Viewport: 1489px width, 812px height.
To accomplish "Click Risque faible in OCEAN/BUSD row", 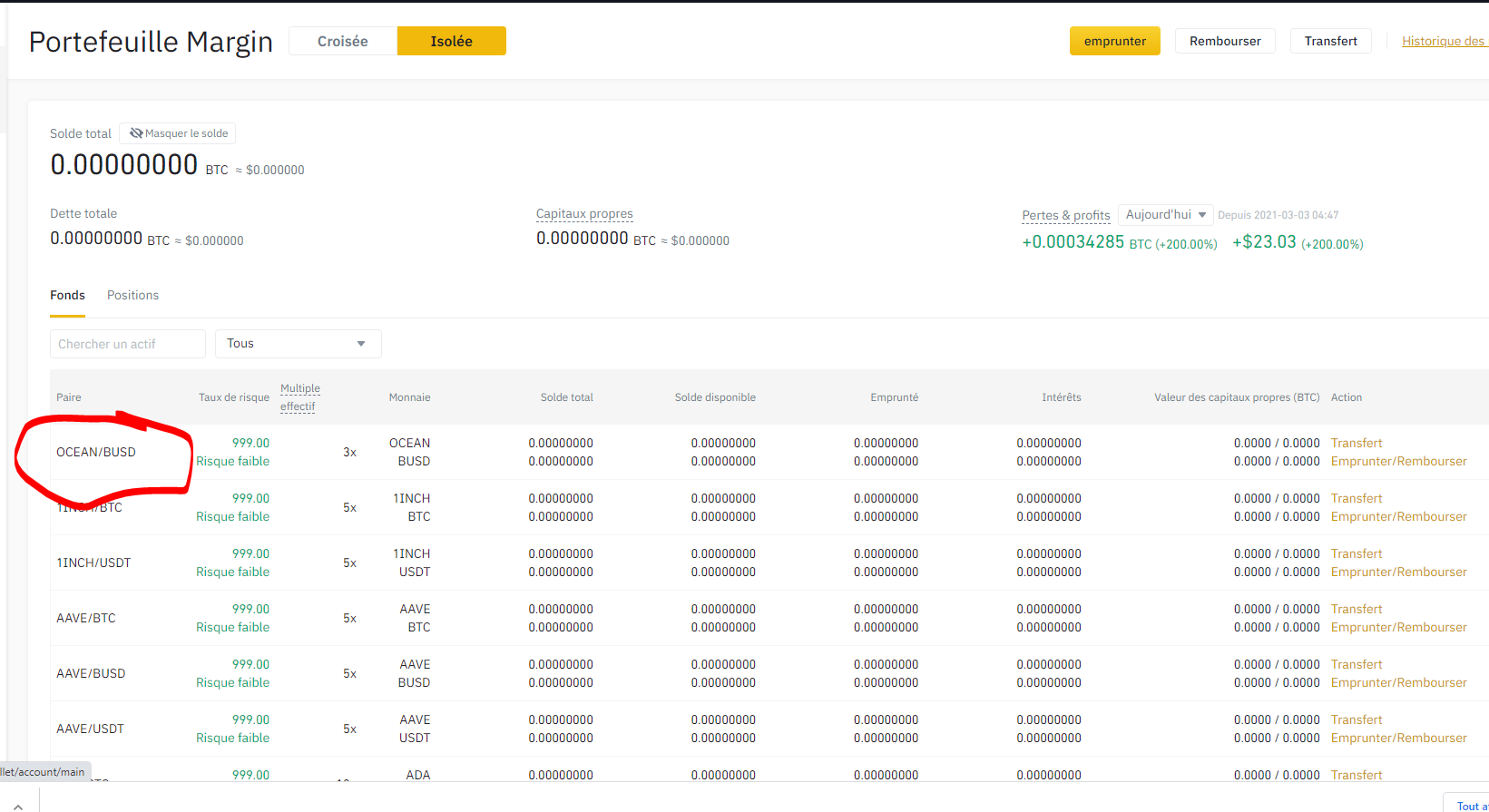I will click(x=232, y=461).
